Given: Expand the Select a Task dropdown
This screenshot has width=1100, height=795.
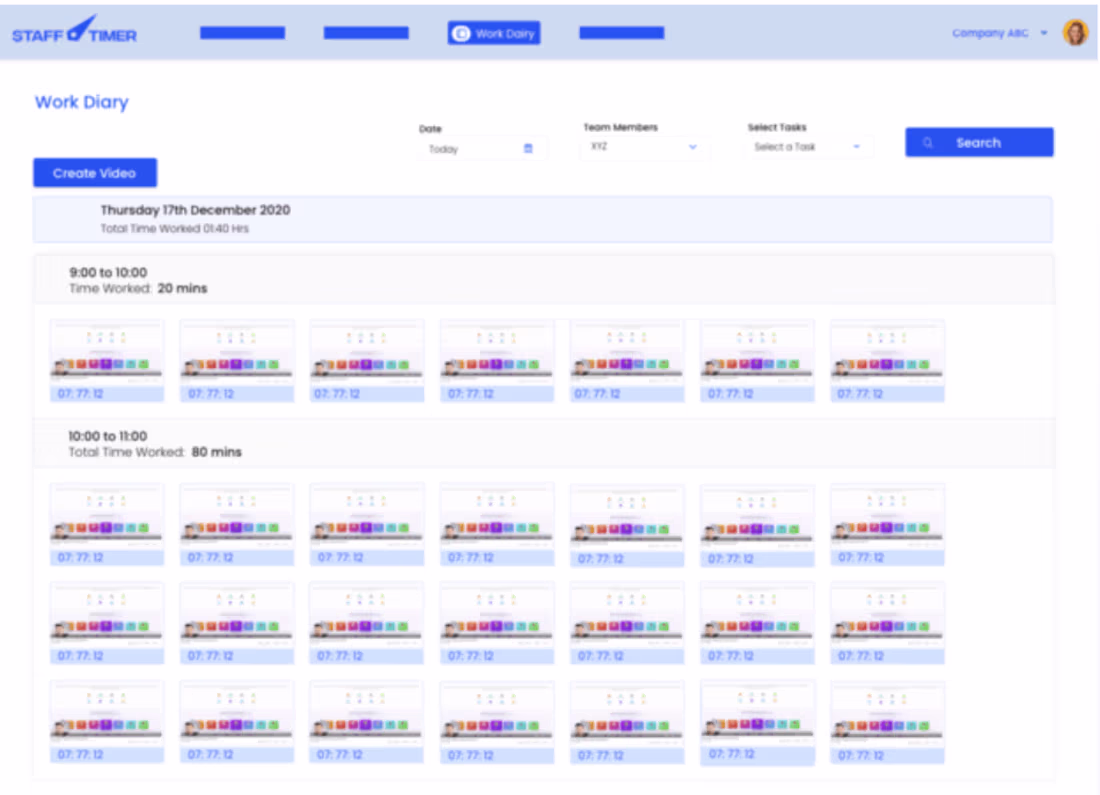Looking at the screenshot, I should (x=807, y=147).
